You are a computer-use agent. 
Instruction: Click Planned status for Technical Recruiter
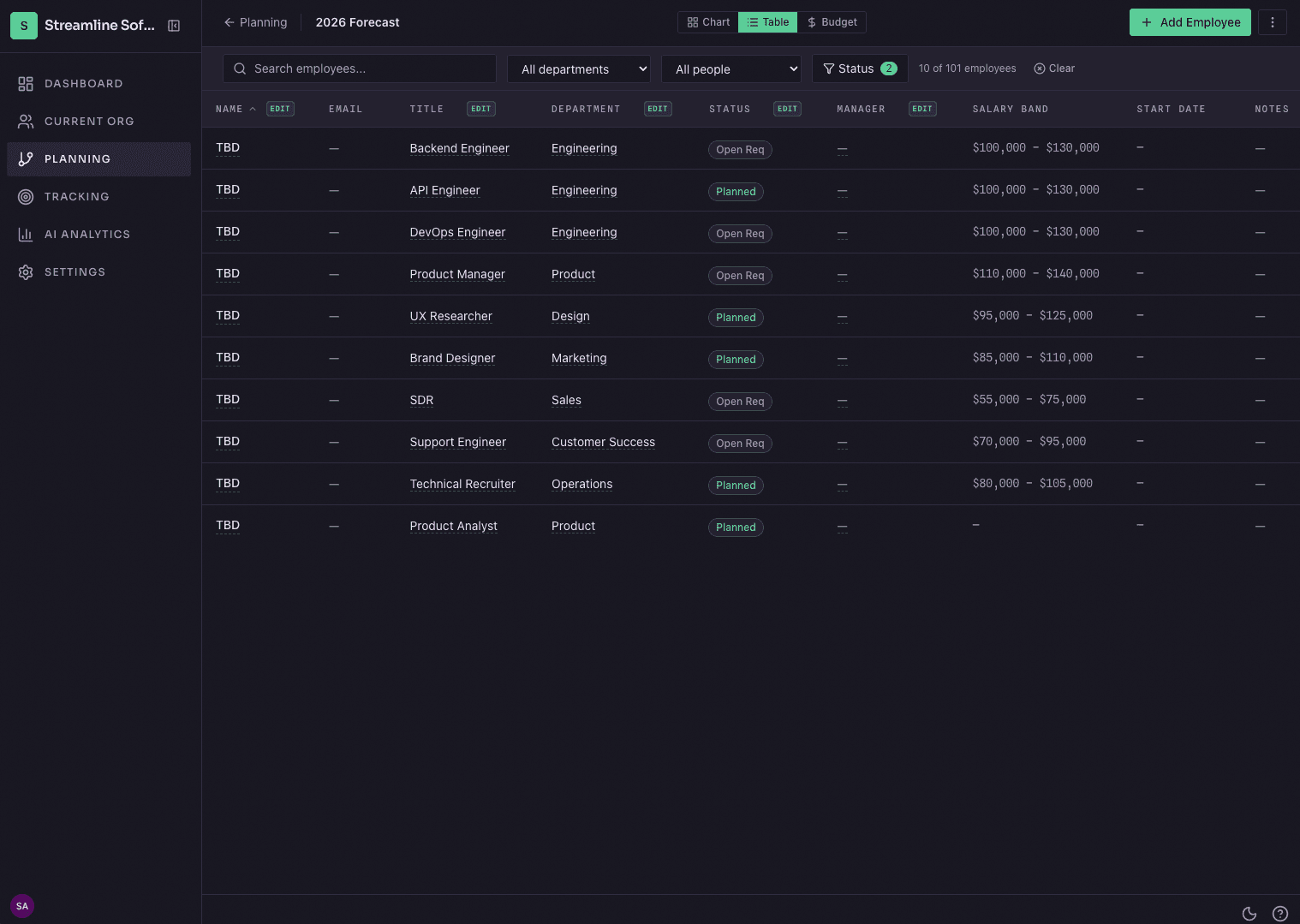pos(736,486)
